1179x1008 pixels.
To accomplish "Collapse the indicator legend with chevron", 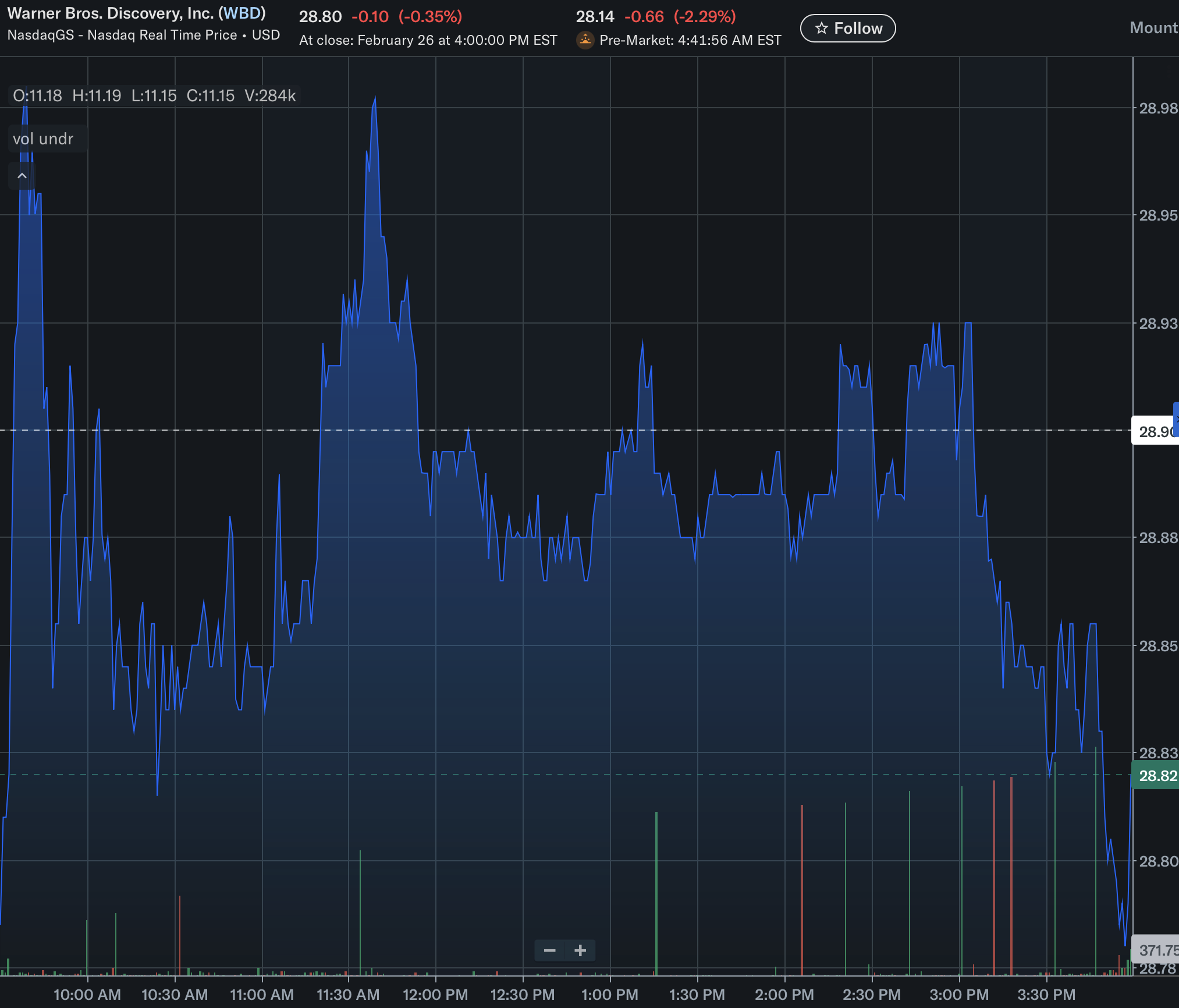I will [22, 176].
